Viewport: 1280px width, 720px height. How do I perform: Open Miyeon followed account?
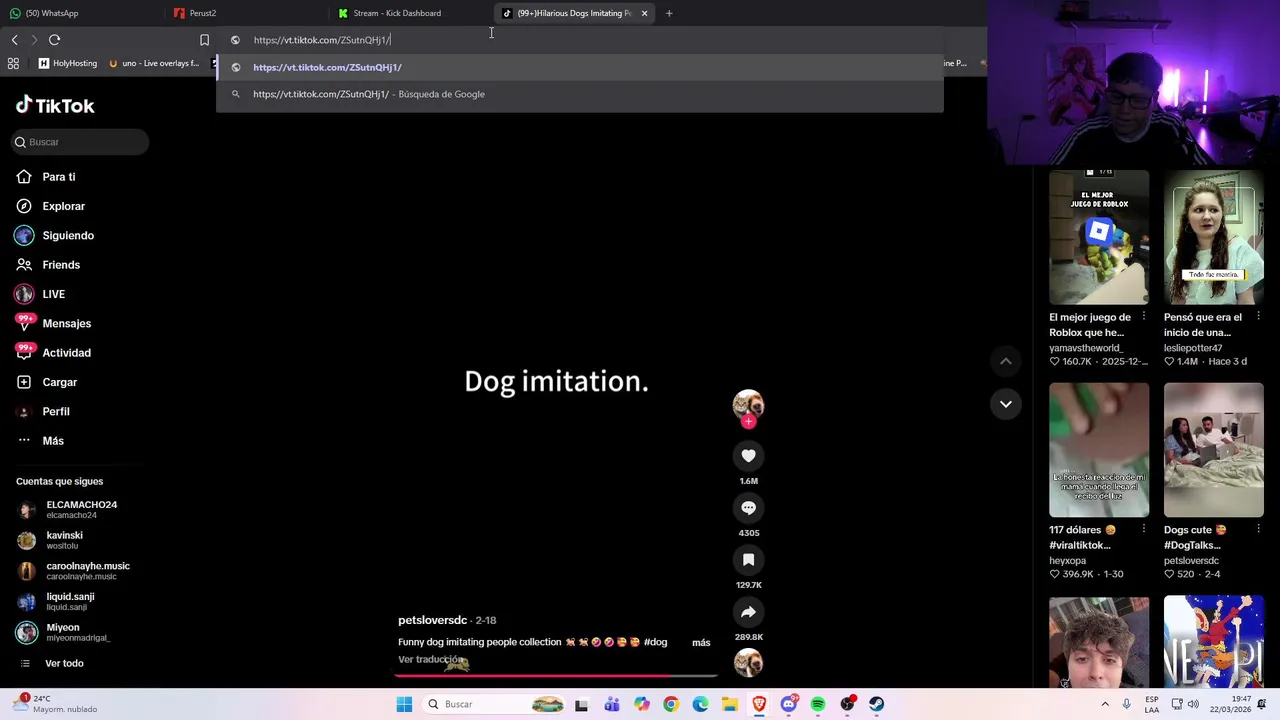pyautogui.click(x=63, y=632)
